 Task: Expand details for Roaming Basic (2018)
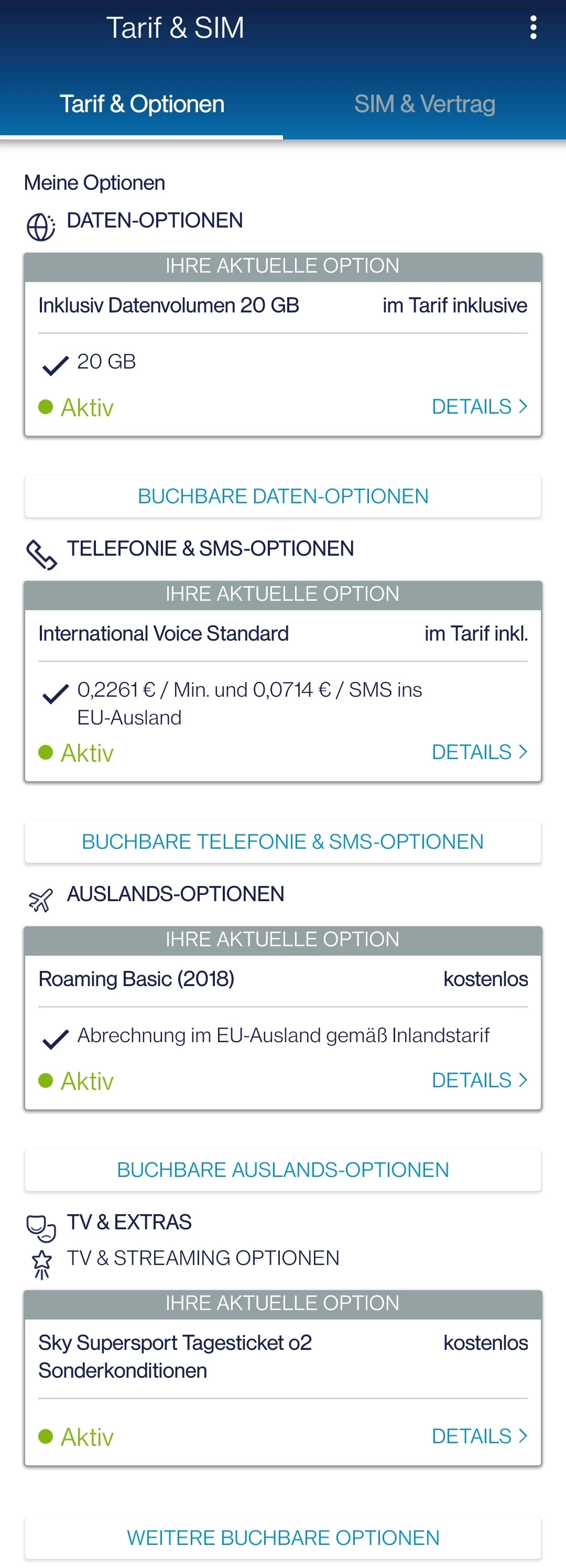click(x=479, y=1080)
